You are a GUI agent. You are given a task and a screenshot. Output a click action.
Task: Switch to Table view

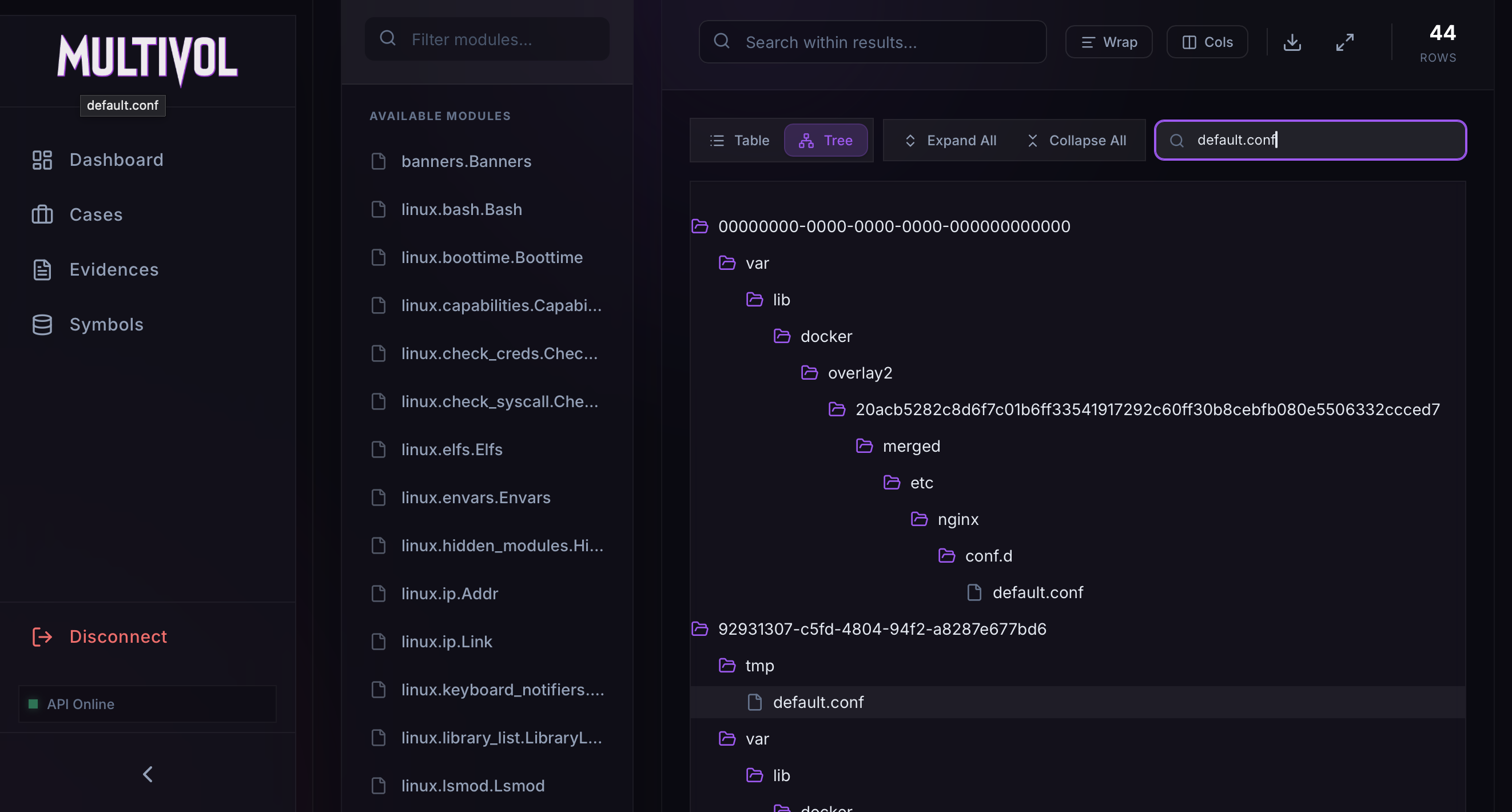point(739,140)
